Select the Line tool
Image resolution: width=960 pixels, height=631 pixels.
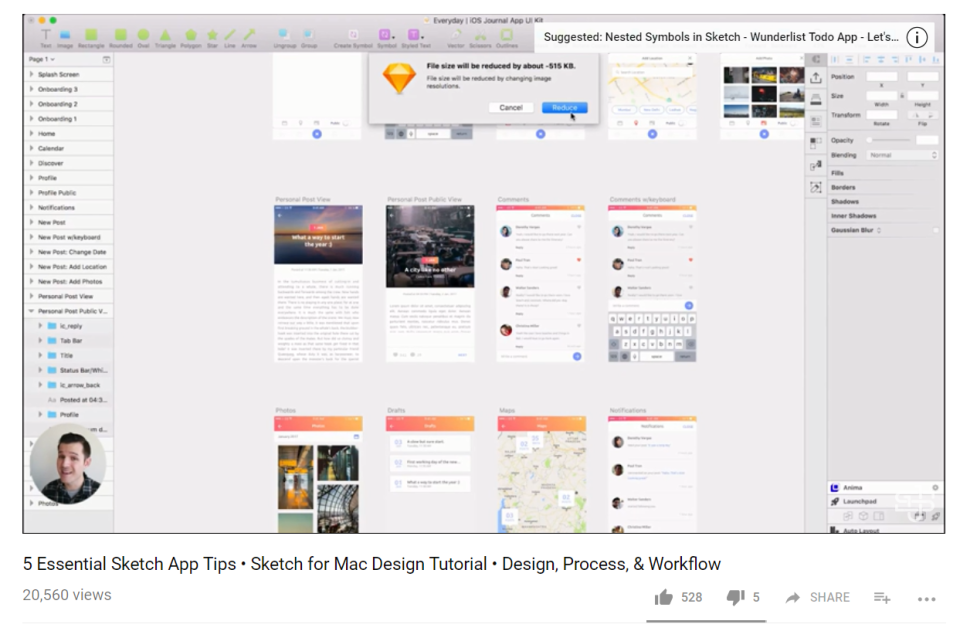click(x=230, y=37)
